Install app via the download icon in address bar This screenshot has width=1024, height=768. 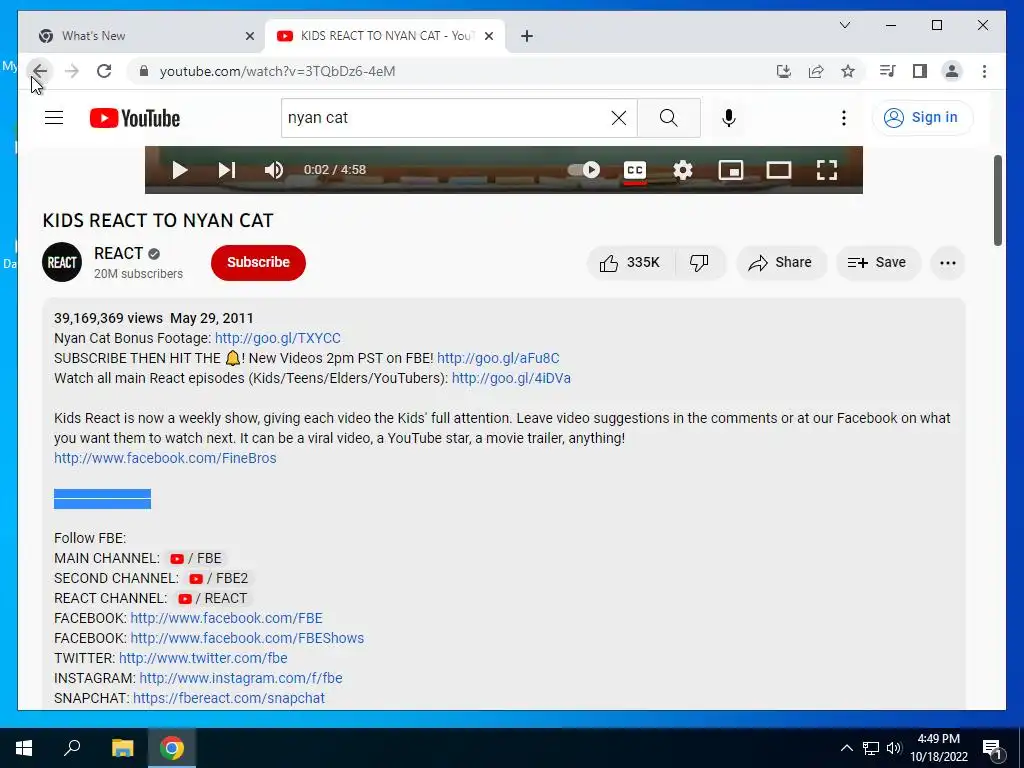pyautogui.click(x=784, y=71)
